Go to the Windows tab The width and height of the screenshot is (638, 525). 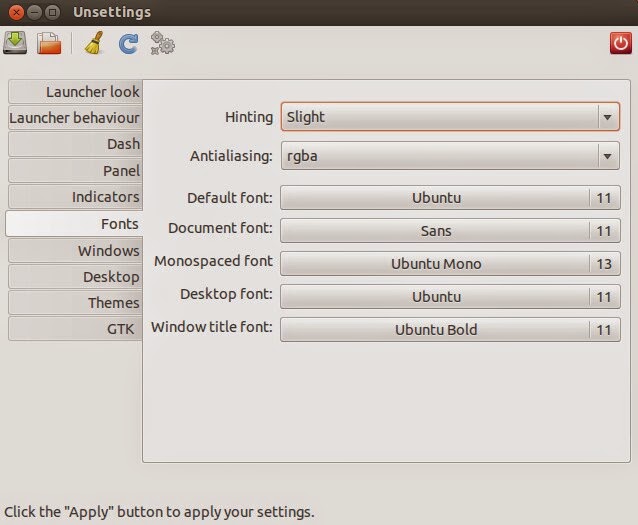click(x=76, y=251)
